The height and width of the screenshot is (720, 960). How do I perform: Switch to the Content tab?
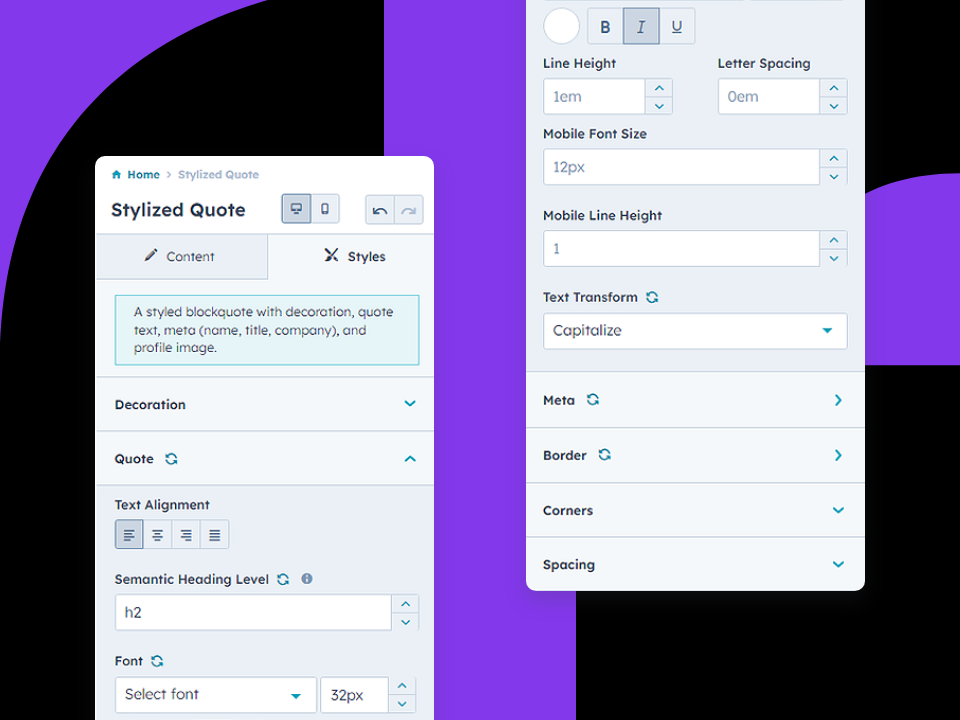(182, 256)
